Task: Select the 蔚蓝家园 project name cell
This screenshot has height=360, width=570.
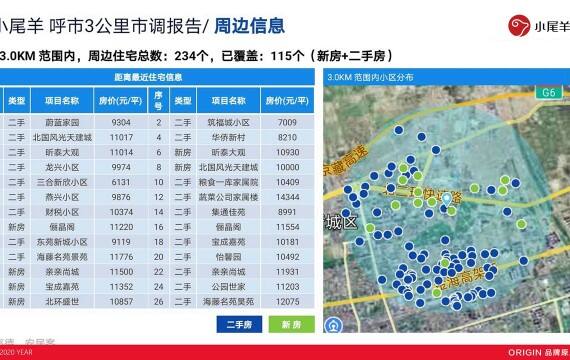Action: tap(62, 123)
